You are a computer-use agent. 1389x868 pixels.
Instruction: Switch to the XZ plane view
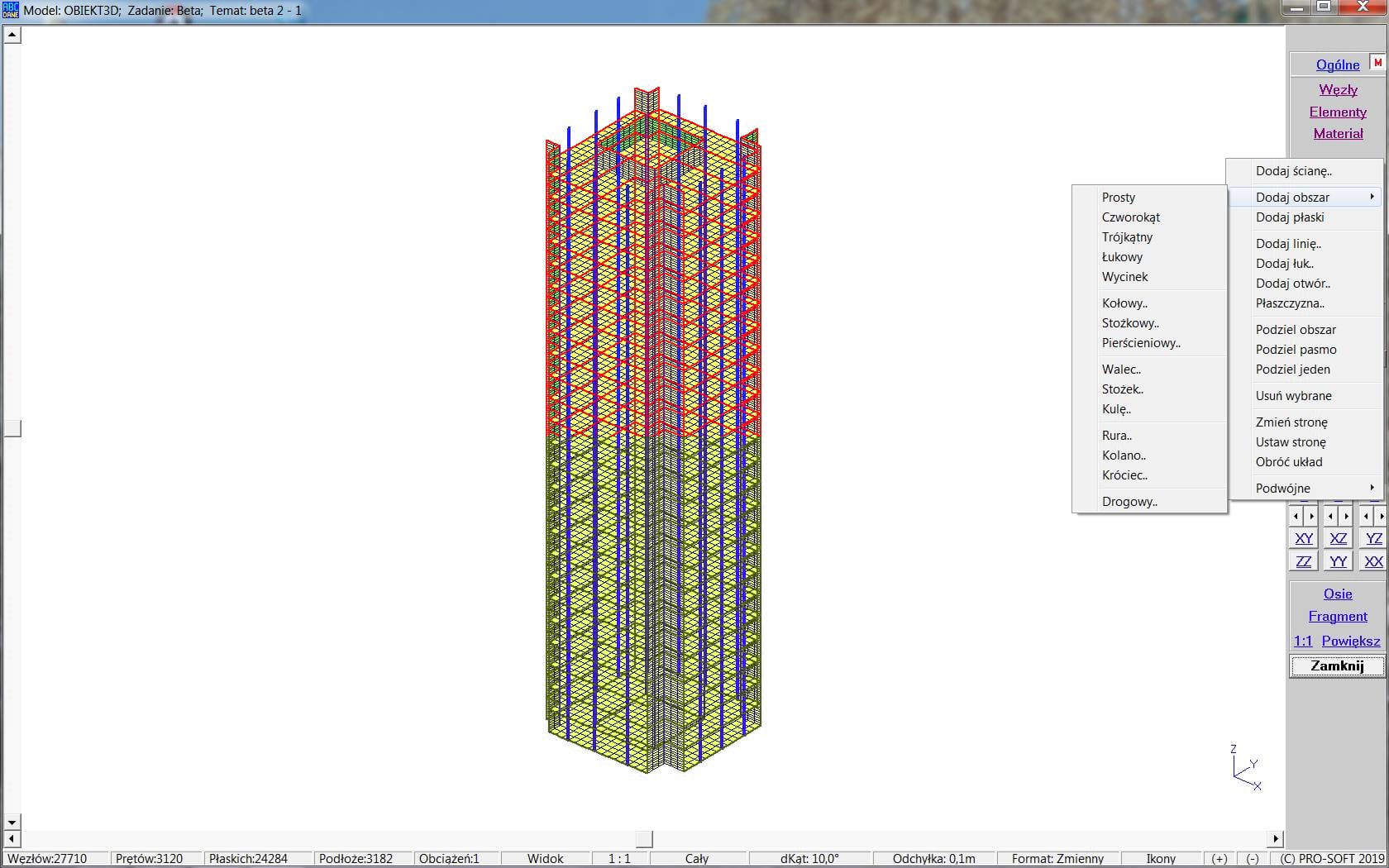tap(1338, 538)
